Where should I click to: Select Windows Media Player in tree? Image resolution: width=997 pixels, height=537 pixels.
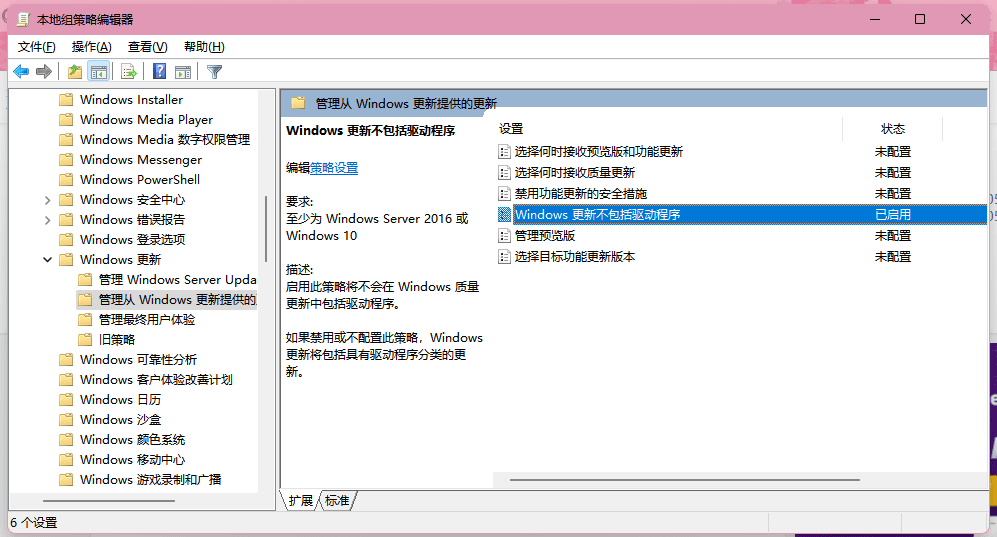click(x=146, y=119)
